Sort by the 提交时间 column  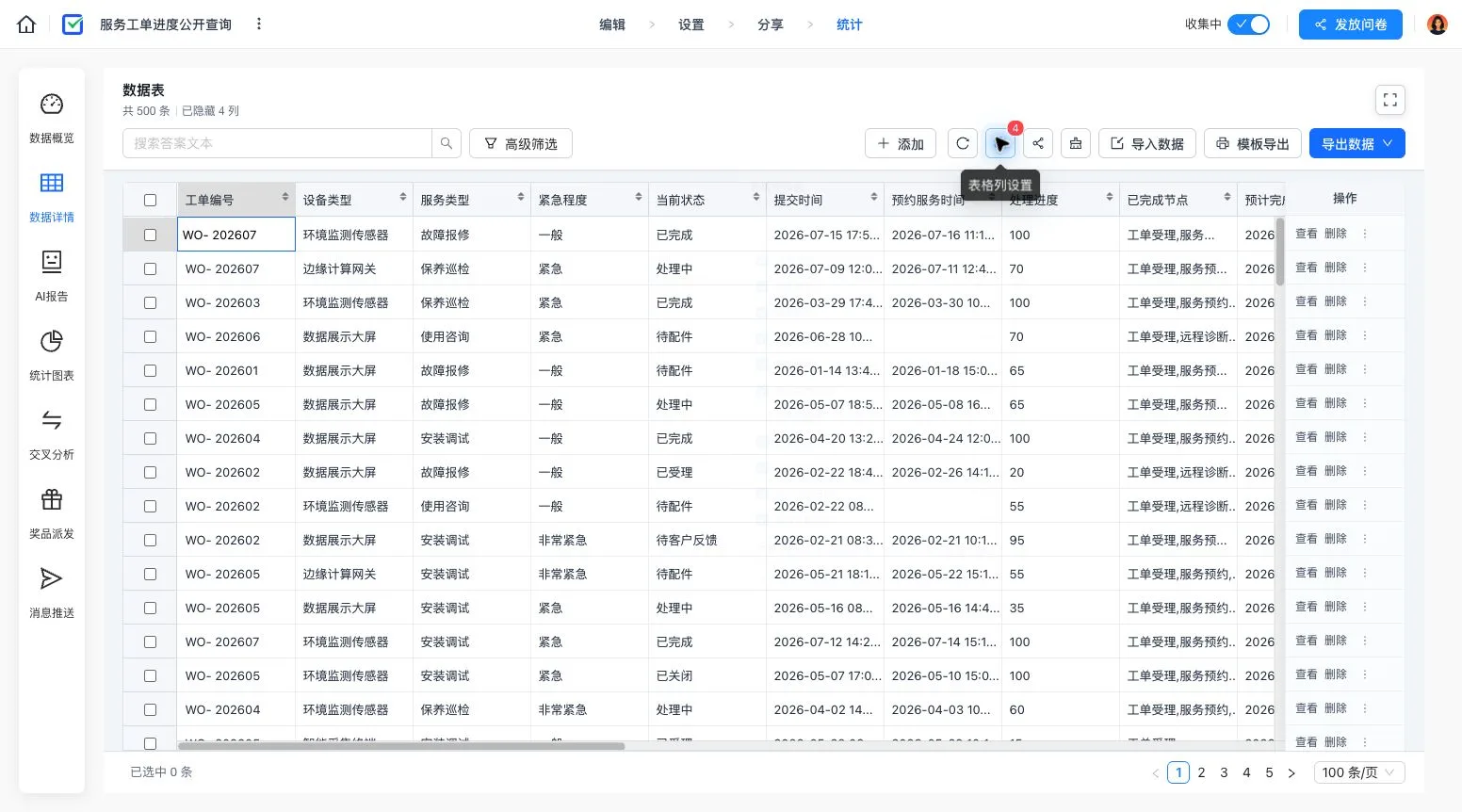point(874,197)
